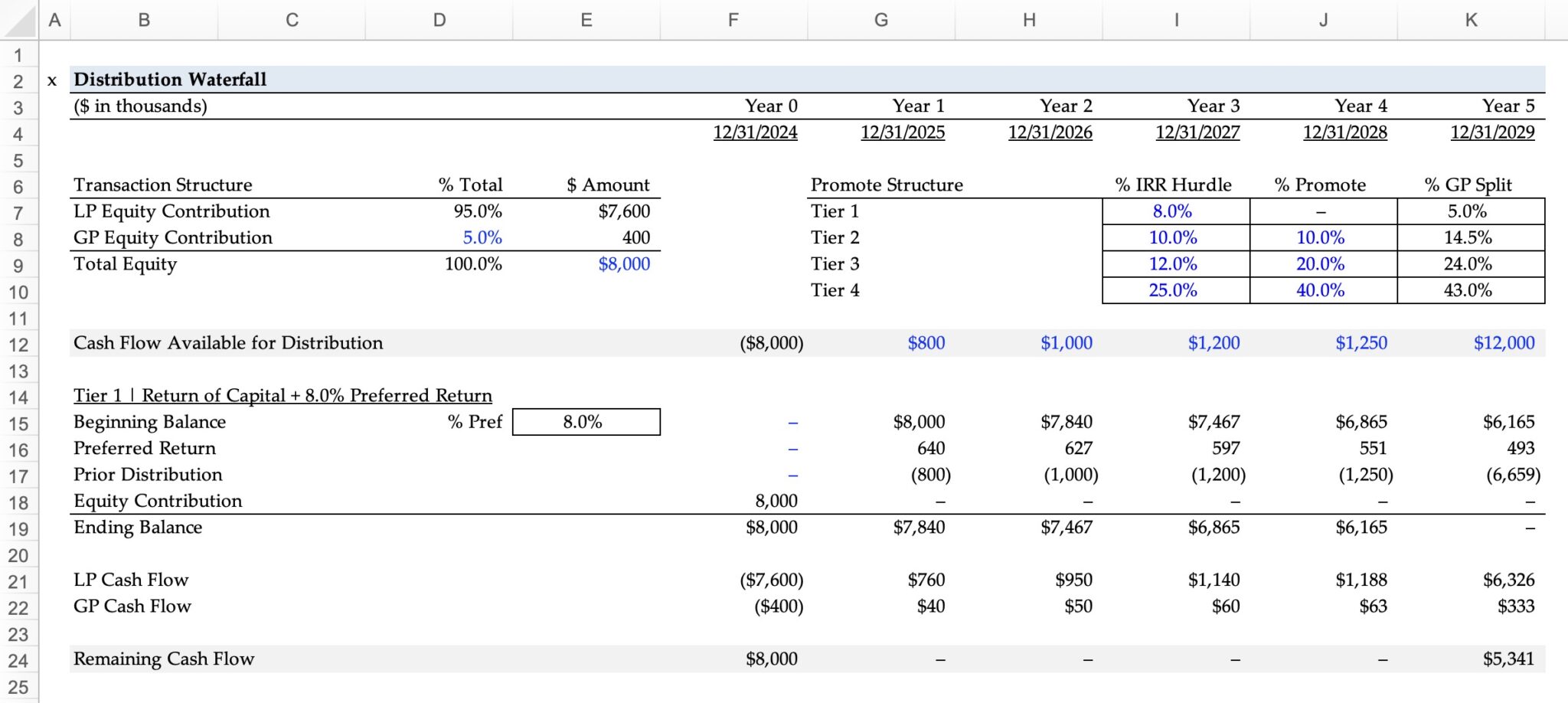Click Tier 1 IRR Hurdle 8.0% cell

[x=1172, y=211]
